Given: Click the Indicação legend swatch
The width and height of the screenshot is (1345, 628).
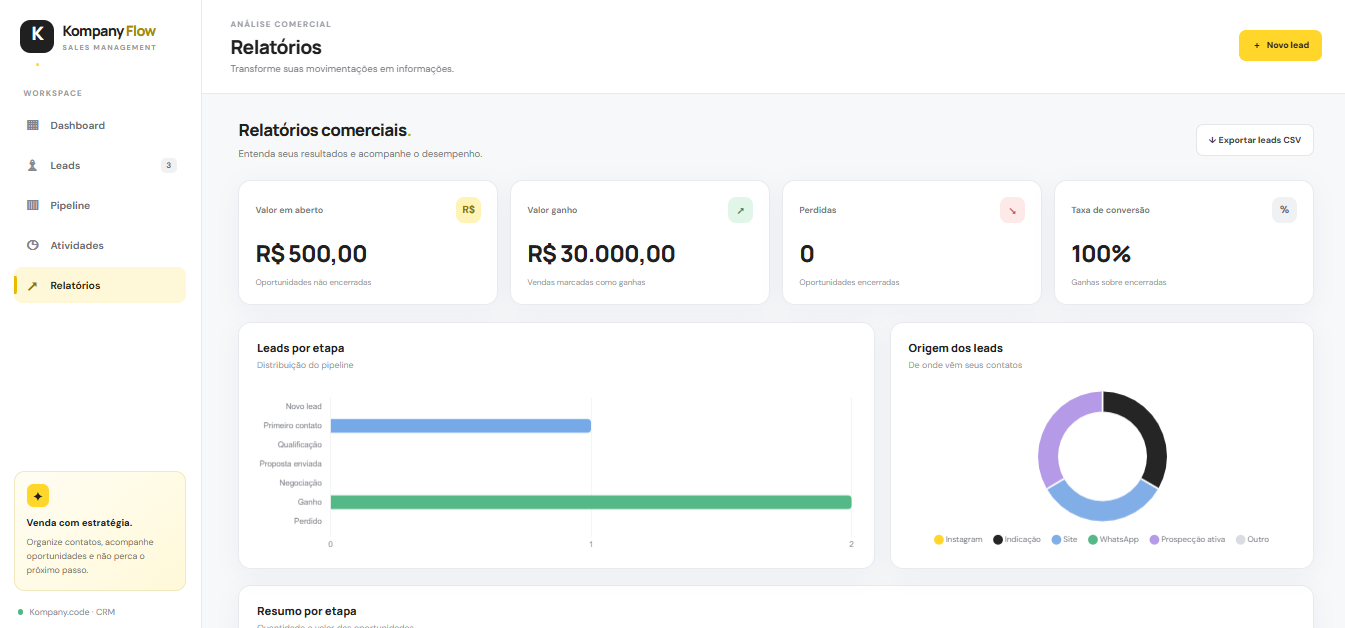Looking at the screenshot, I should tap(997, 540).
